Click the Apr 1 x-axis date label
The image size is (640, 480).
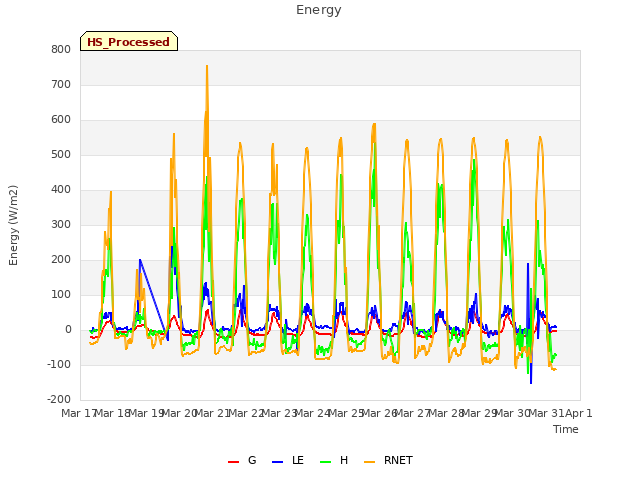coord(579,413)
